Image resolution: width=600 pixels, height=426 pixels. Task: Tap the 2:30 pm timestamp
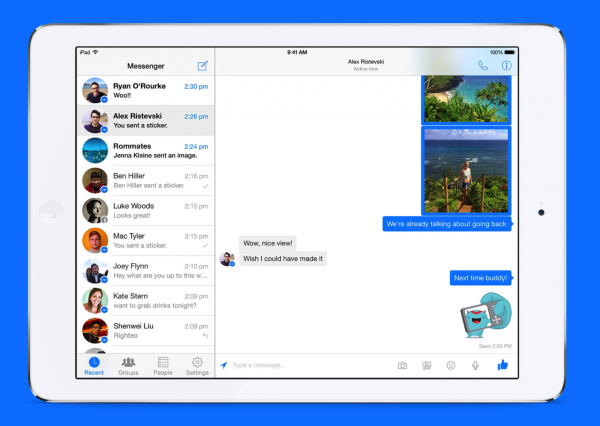point(196,87)
